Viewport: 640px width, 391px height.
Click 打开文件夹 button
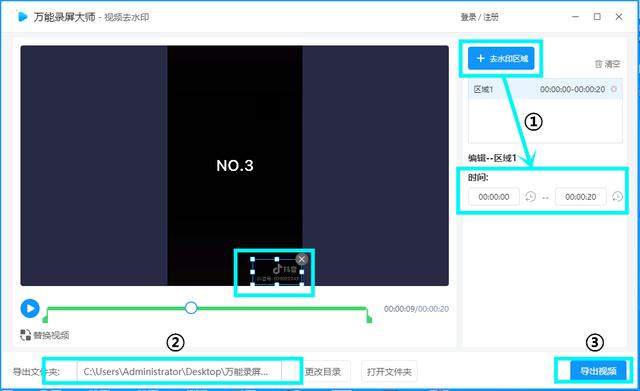[389, 371]
